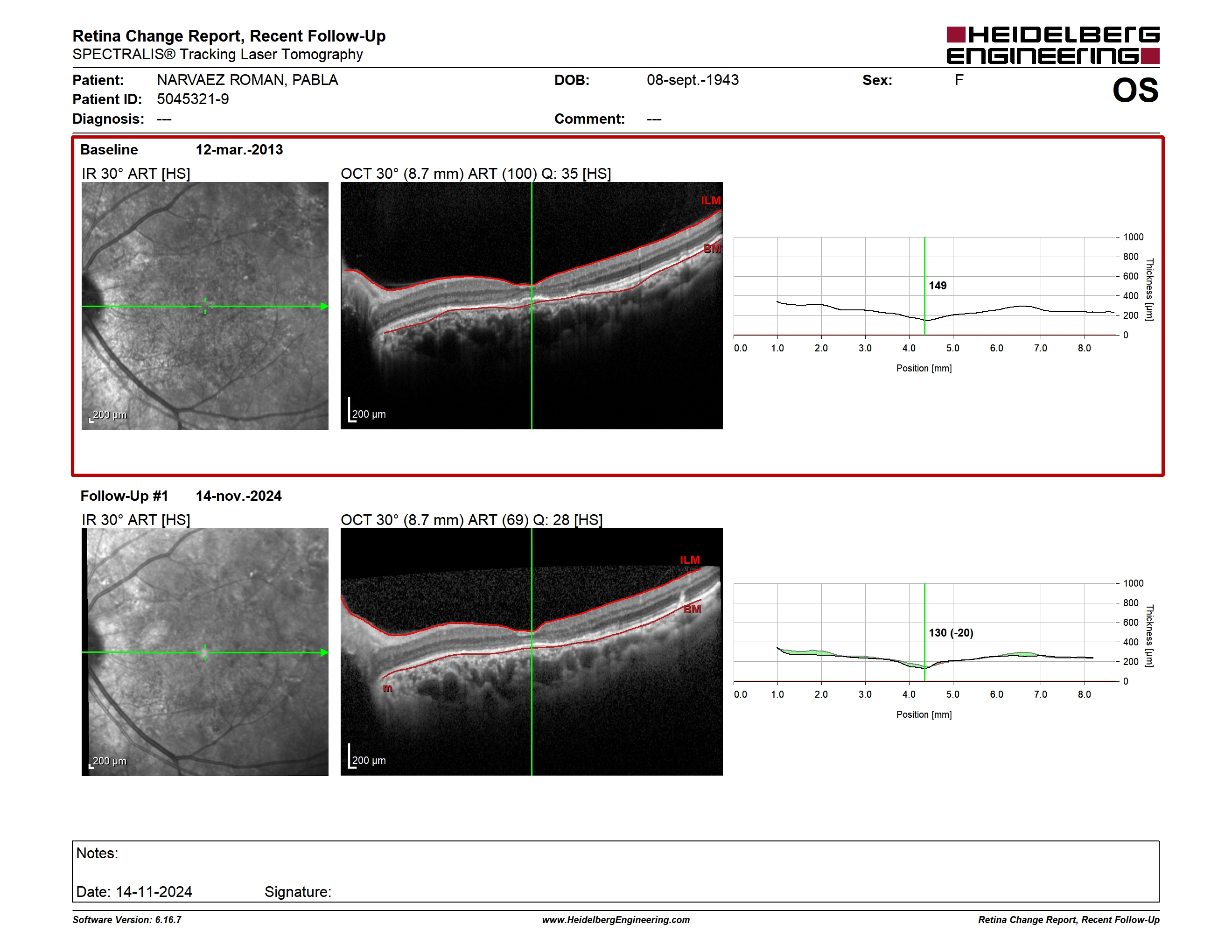The height and width of the screenshot is (952, 1232).
Task: Click Follow-Up date 14-nov.-2024
Action: point(238,496)
